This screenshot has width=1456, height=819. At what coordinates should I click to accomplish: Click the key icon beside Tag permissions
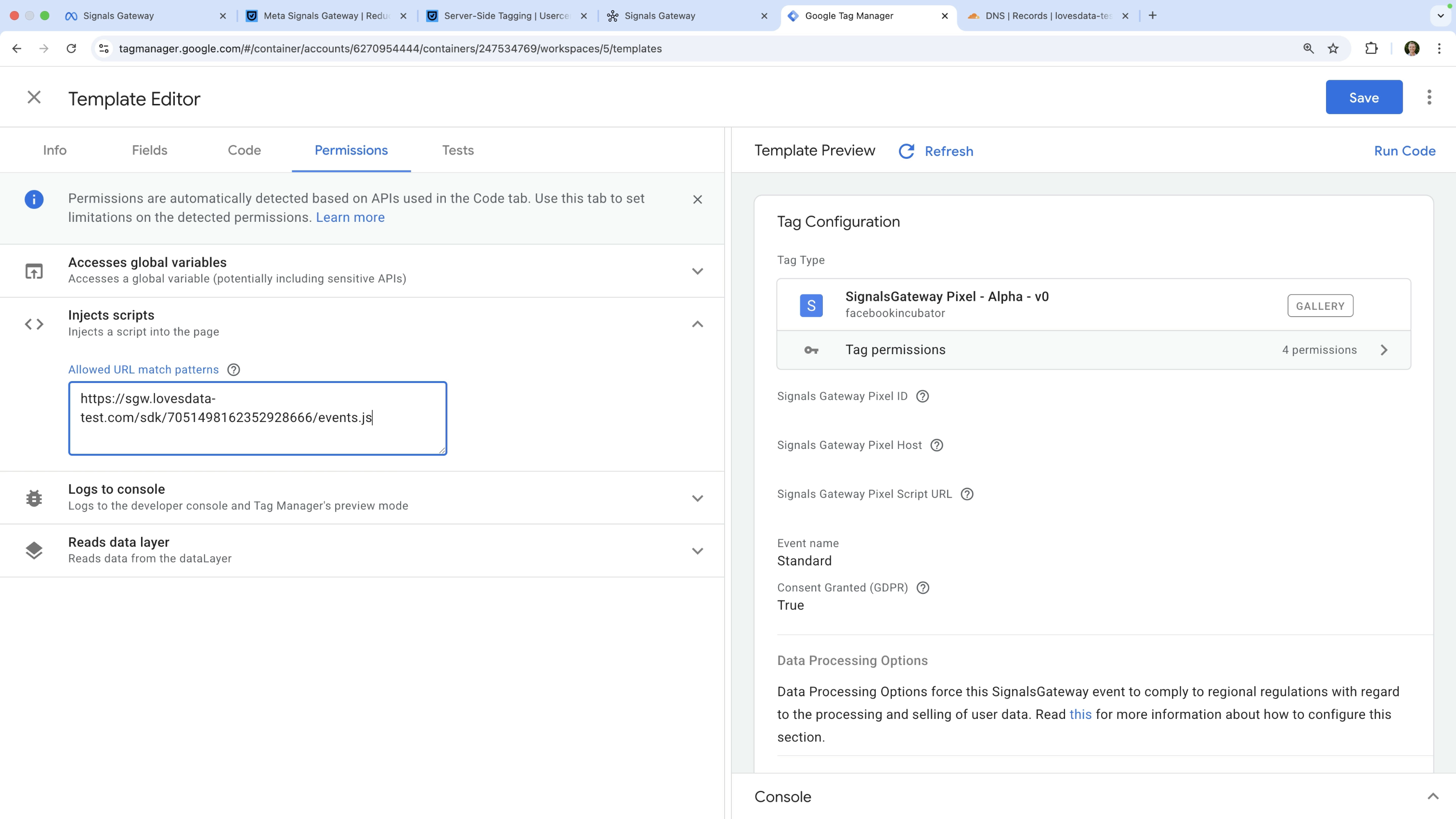(811, 350)
